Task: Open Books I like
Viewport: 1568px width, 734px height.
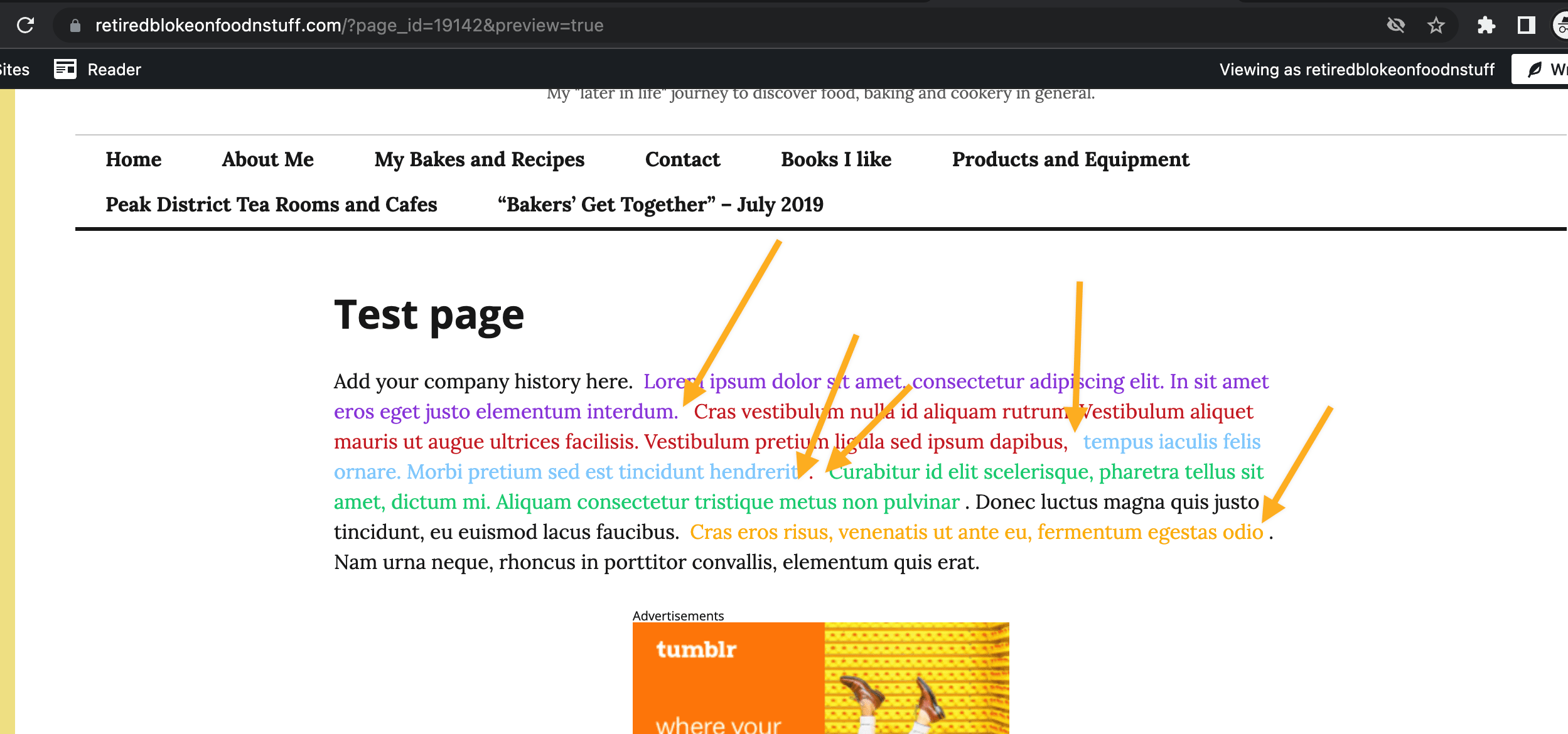Action: tap(835, 160)
